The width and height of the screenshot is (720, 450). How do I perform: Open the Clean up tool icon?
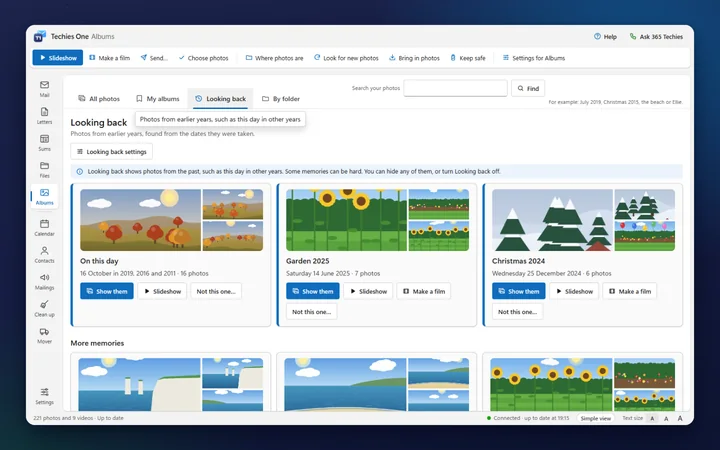pyautogui.click(x=45, y=309)
